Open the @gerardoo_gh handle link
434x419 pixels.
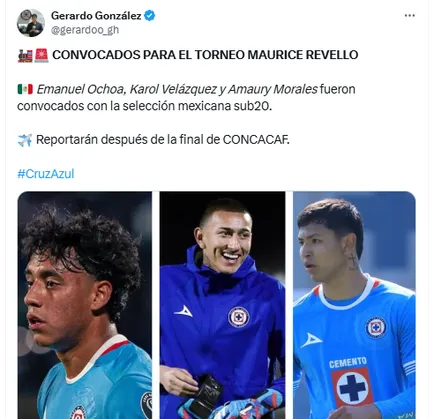[85, 30]
